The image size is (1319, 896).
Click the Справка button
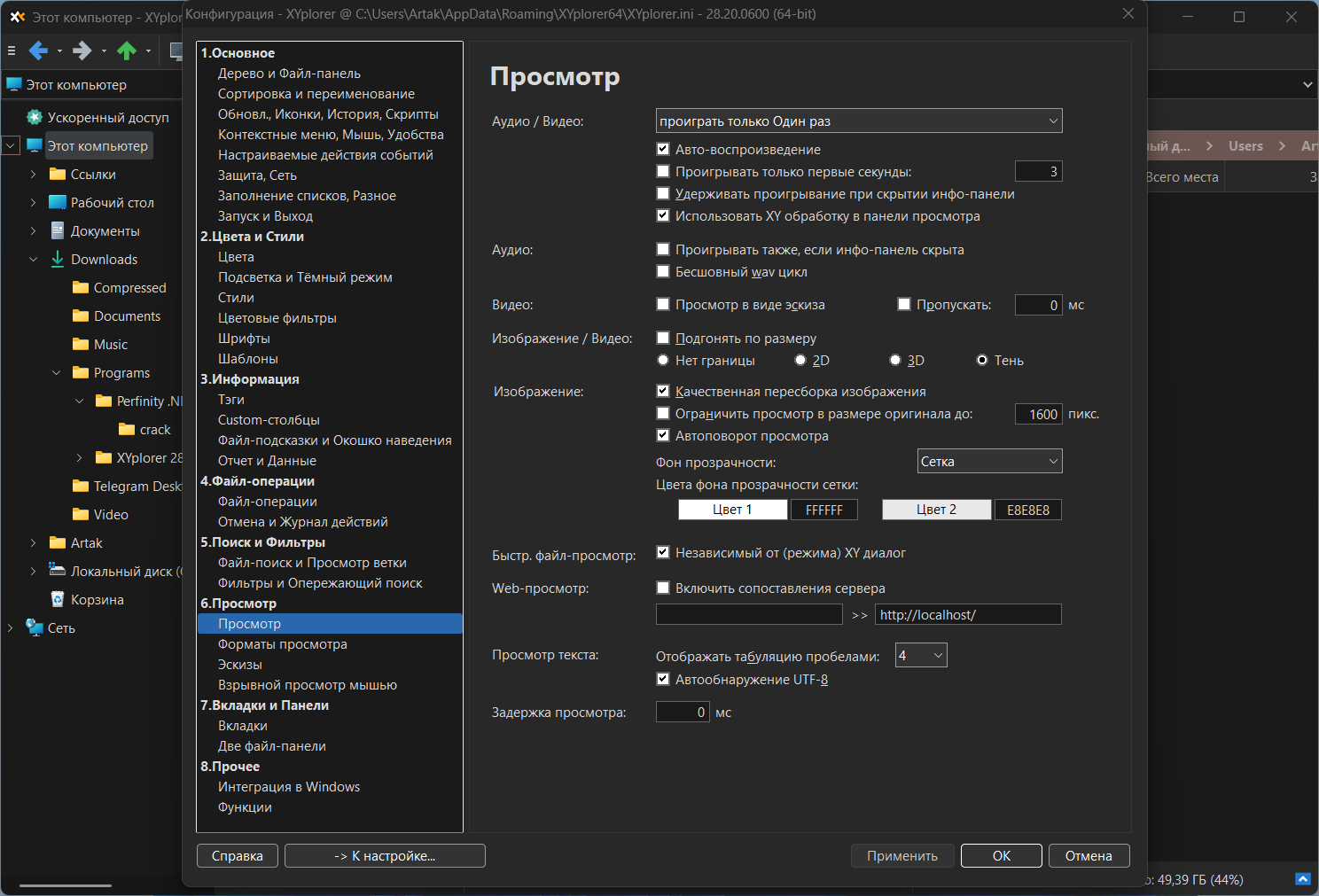click(238, 855)
